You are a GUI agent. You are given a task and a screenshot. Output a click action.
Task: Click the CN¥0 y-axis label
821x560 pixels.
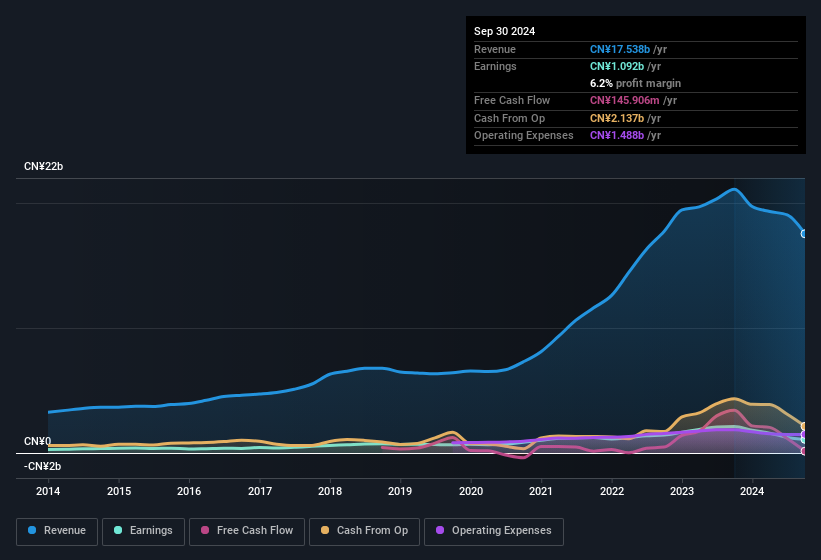click(38, 441)
